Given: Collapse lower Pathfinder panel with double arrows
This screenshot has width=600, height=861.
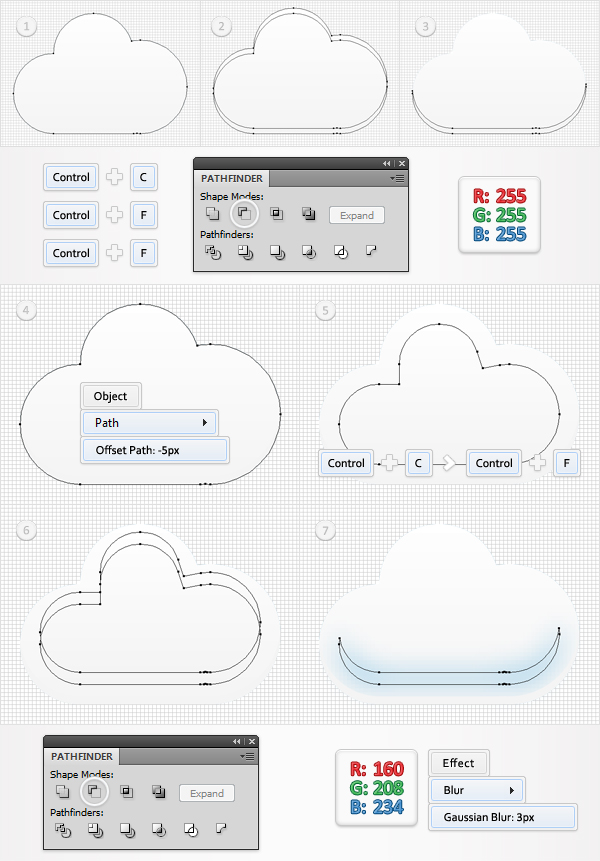Looking at the screenshot, I should (x=237, y=741).
